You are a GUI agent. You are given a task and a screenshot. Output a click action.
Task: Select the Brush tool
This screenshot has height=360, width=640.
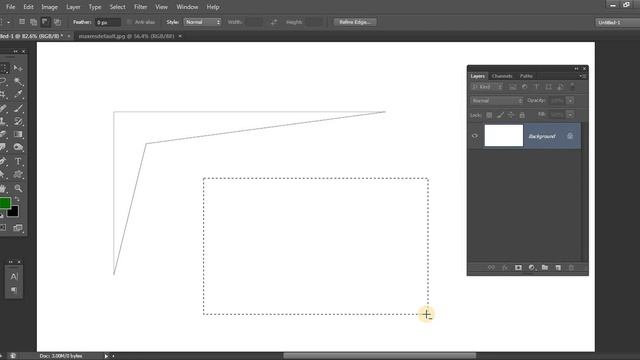pos(18,108)
